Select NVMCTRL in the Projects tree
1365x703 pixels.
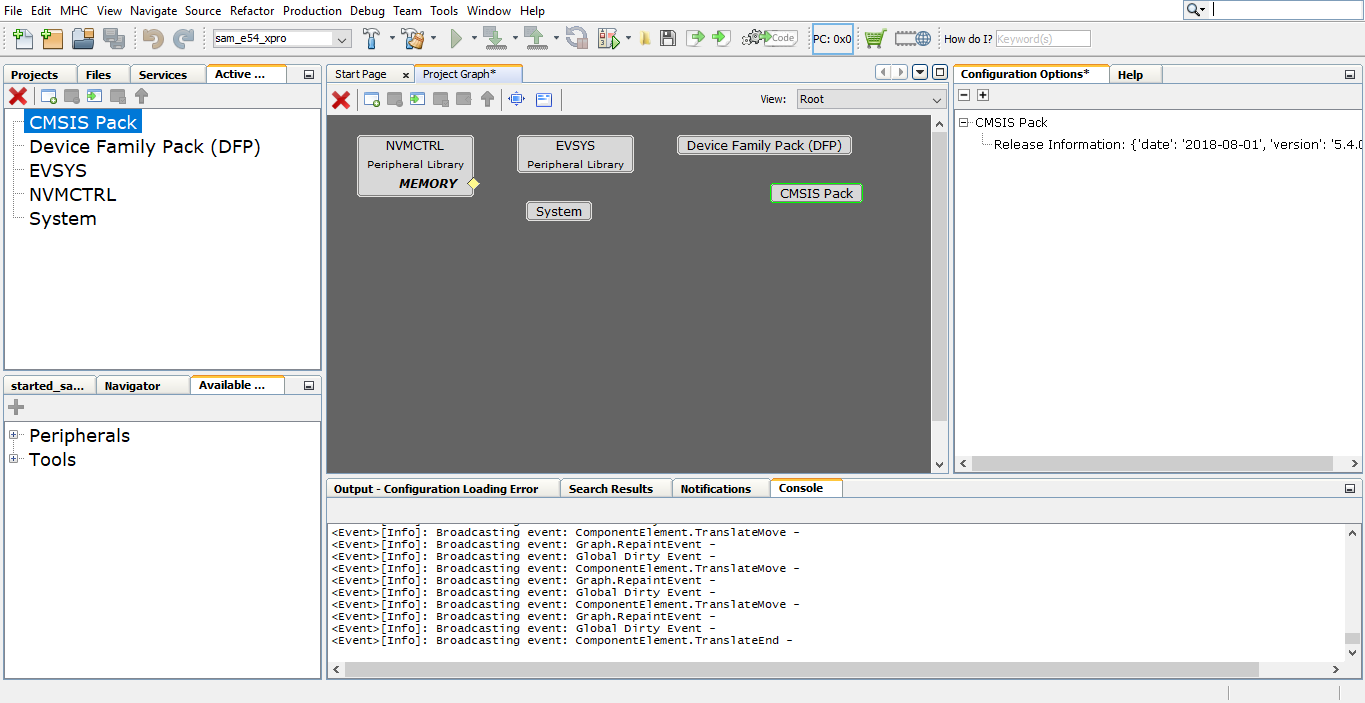(71, 194)
